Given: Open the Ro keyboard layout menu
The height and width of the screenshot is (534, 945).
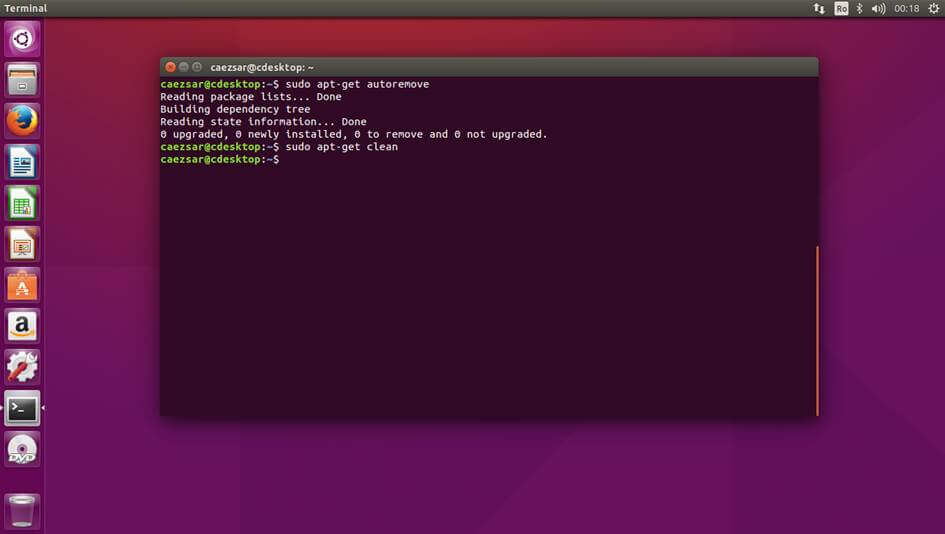Looking at the screenshot, I should (841, 8).
